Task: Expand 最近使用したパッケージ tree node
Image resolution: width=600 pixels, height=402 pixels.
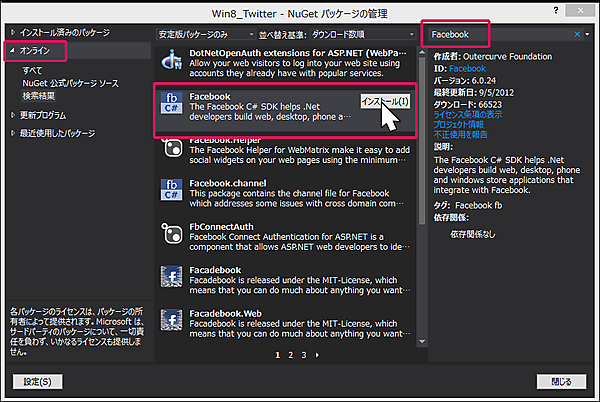Action: pyautogui.click(x=13, y=133)
